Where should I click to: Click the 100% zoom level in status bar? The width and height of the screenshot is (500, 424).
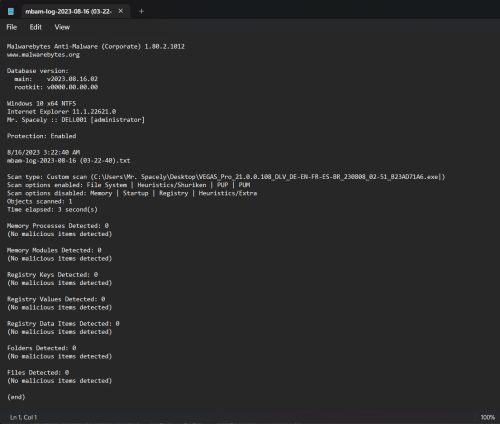pos(488,417)
